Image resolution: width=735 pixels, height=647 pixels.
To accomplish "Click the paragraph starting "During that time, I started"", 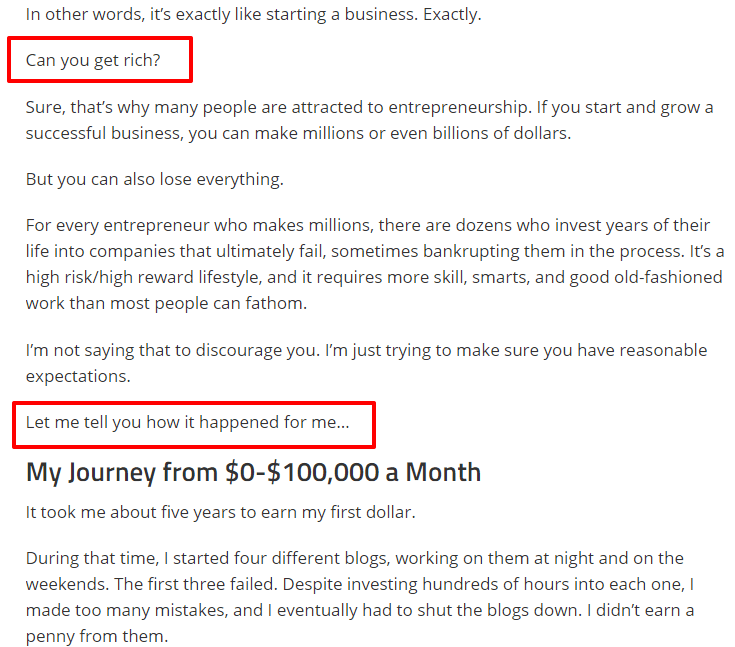I will [x=360, y=597].
